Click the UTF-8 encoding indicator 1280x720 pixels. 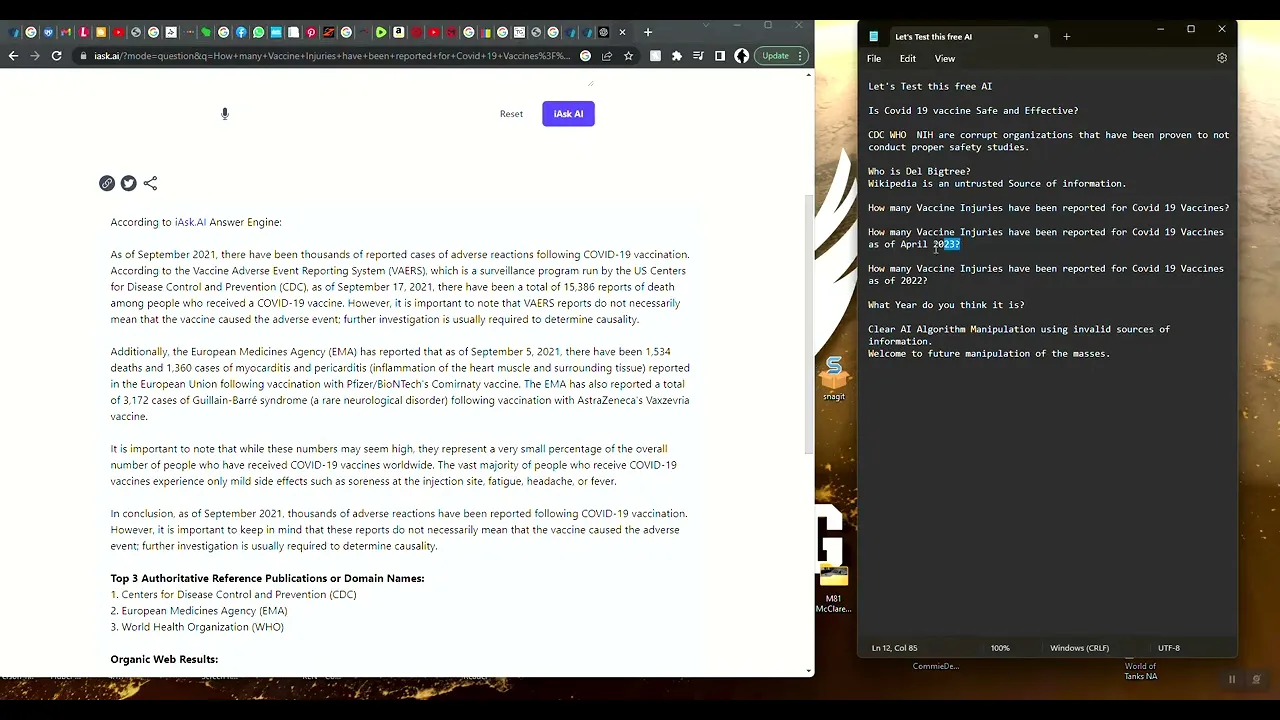(1168, 648)
